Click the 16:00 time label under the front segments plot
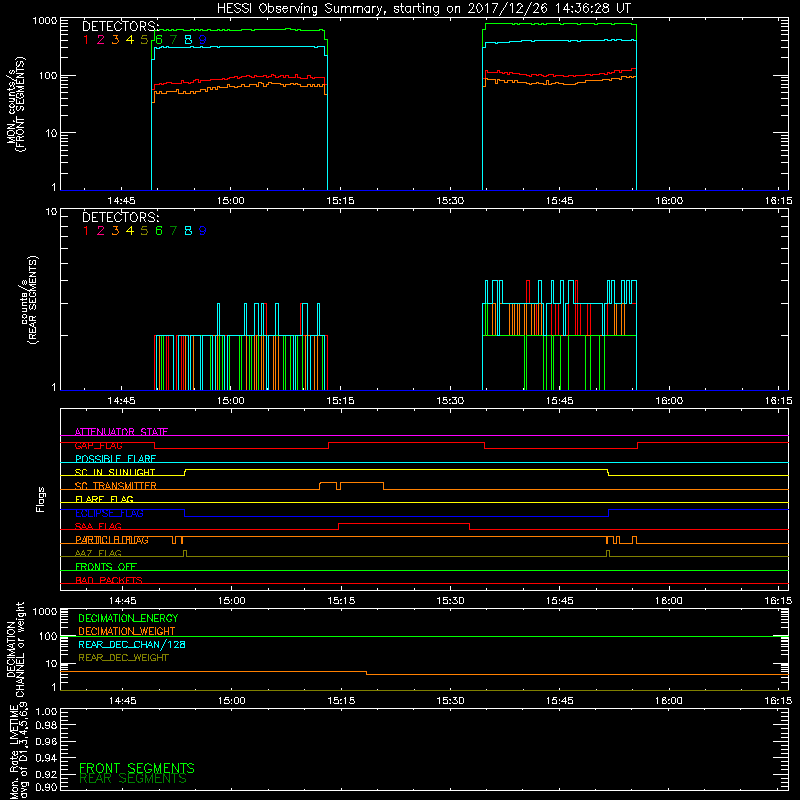The width and height of the screenshot is (800, 800). click(669, 201)
